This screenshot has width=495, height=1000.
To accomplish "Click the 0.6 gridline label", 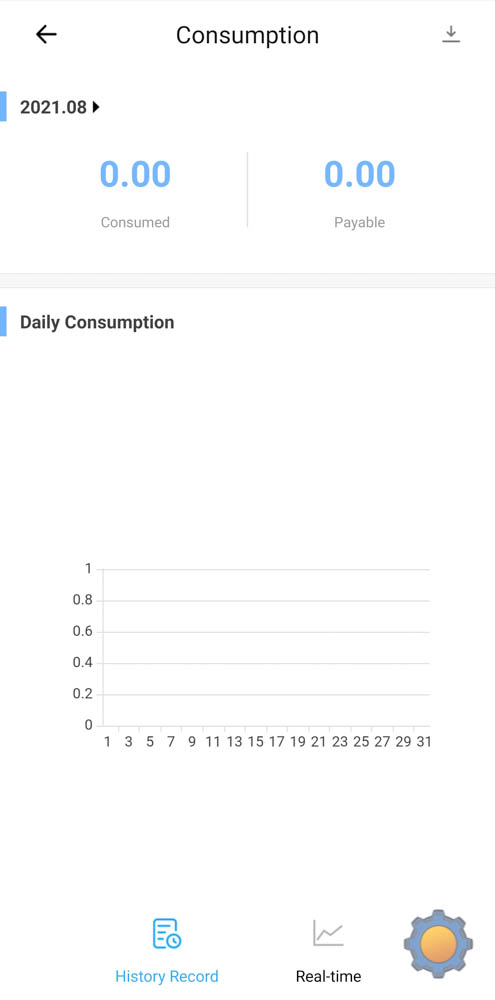I will coord(83,631).
